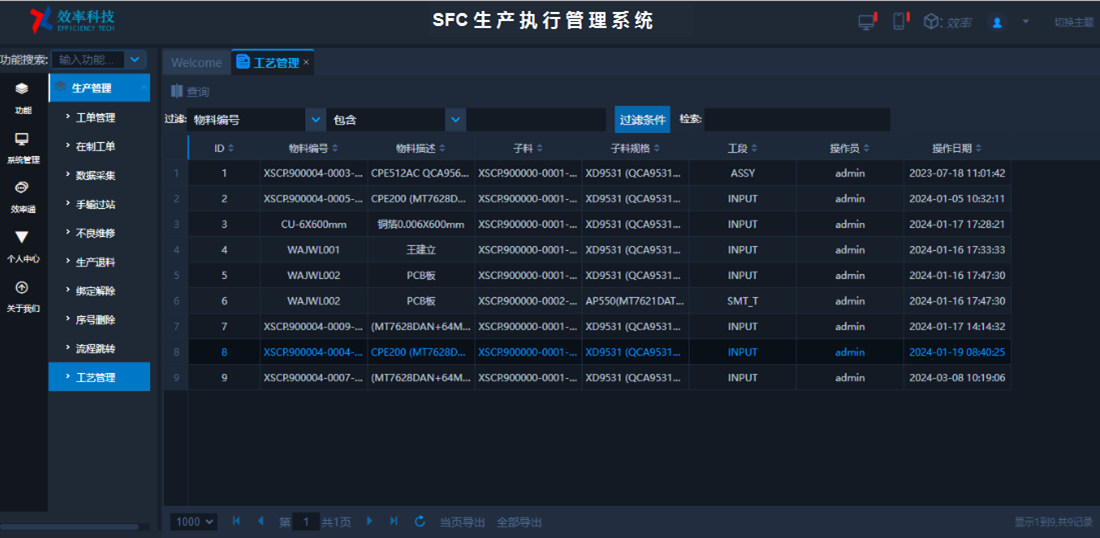The height and width of the screenshot is (538, 1100).
Task: Click the WAJWL001 cell
Action: point(314,250)
